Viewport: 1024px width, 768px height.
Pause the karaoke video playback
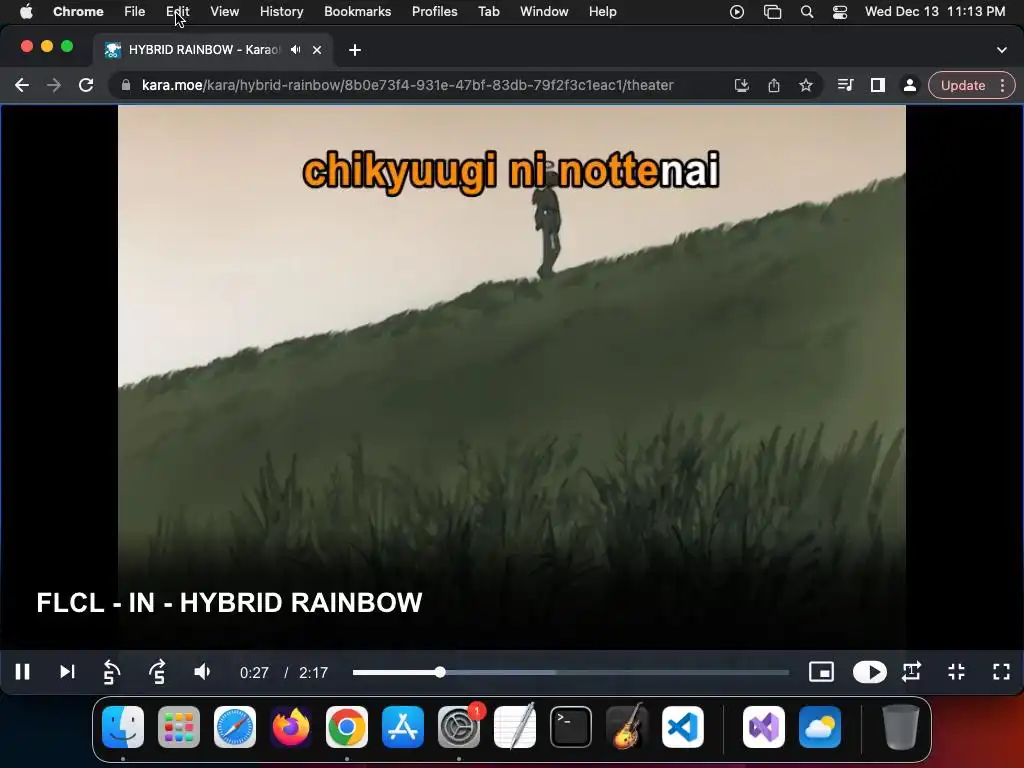22,672
